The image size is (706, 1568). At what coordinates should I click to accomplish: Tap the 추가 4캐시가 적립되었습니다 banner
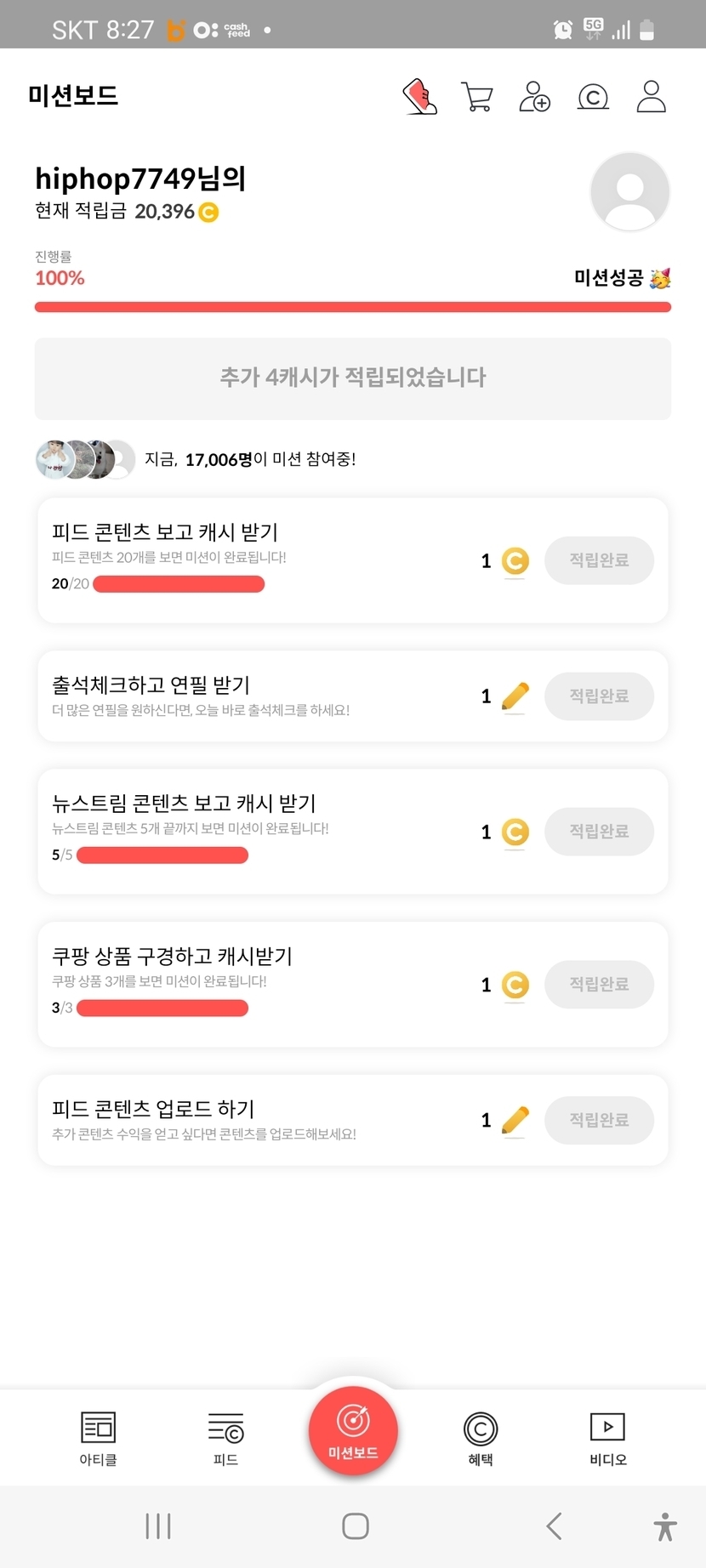353,378
